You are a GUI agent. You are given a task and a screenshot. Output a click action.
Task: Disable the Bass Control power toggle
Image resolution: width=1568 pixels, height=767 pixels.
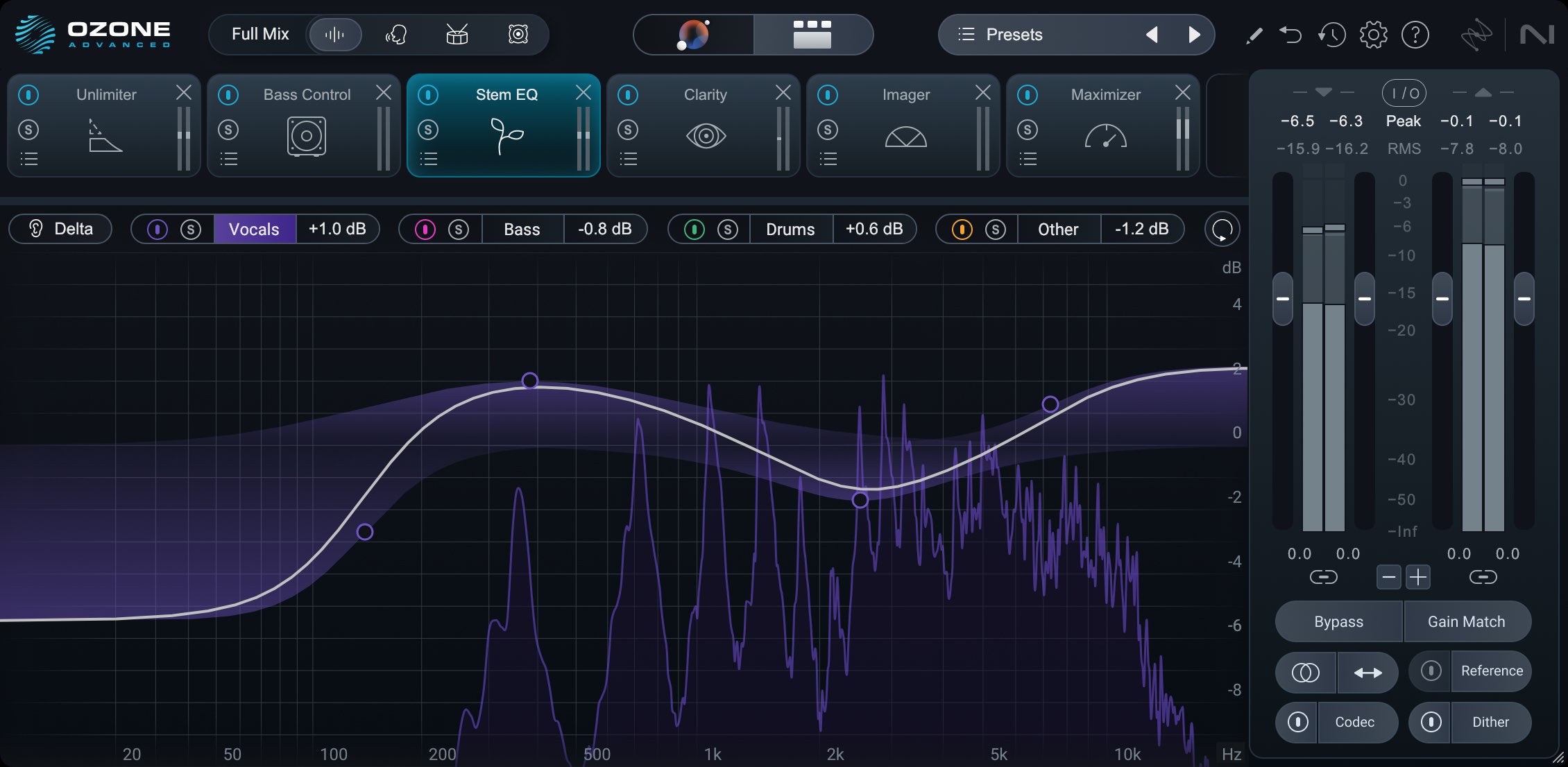(x=229, y=95)
